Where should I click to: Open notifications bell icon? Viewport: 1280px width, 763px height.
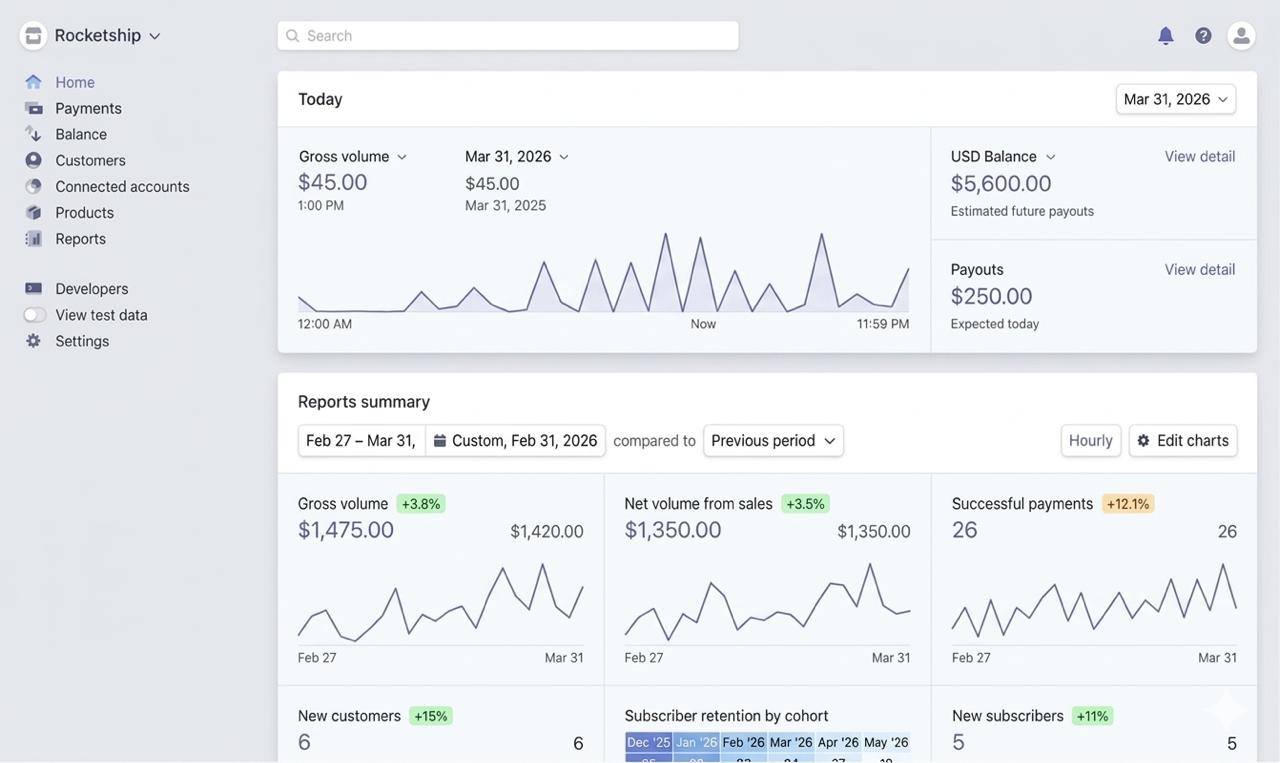pyautogui.click(x=1166, y=36)
